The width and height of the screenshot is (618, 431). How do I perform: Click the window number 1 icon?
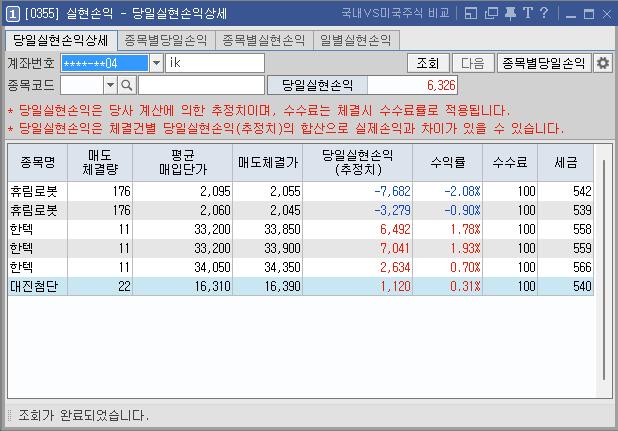tap(13, 15)
